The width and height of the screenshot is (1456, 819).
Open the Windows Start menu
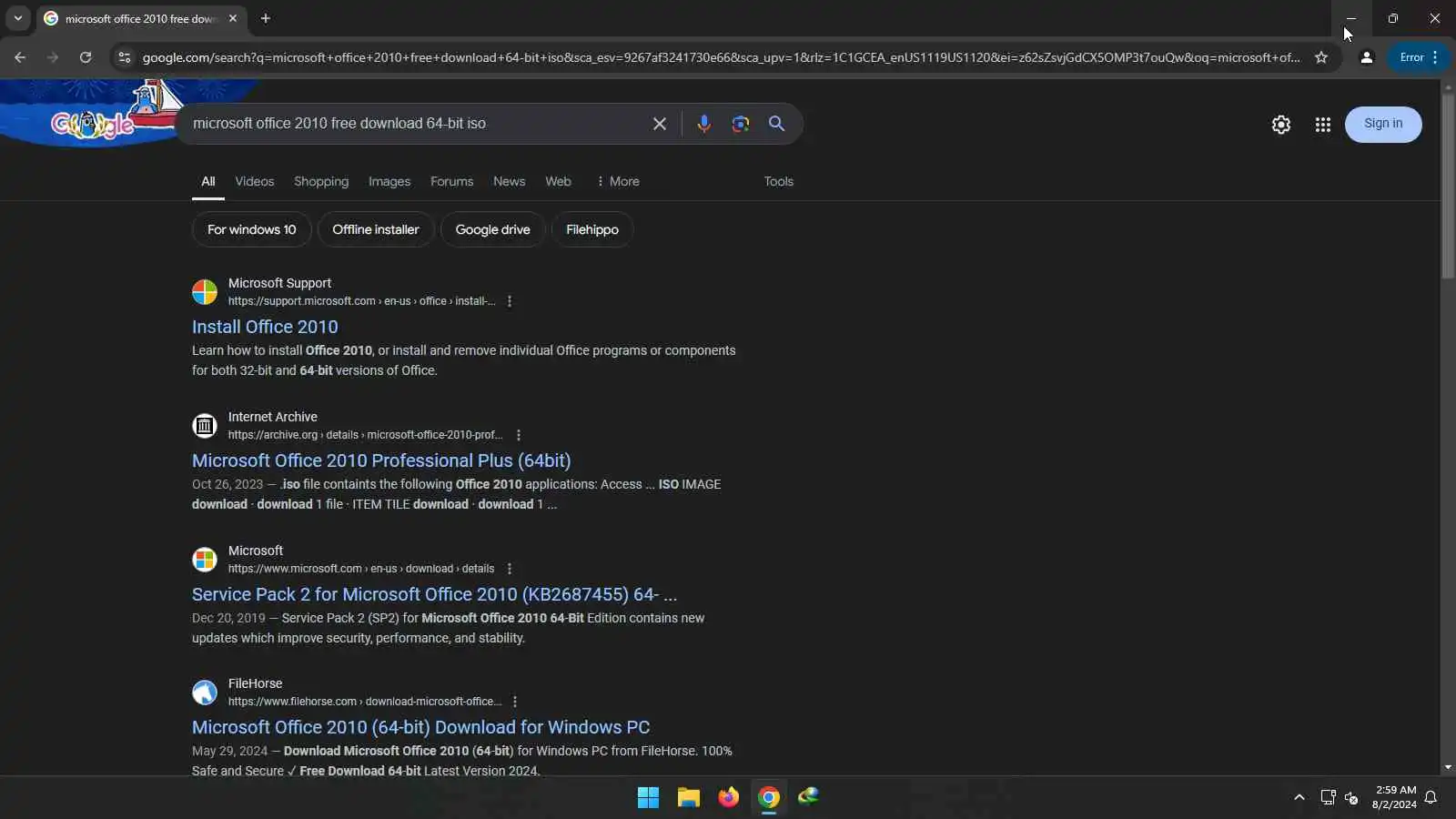coord(649,798)
